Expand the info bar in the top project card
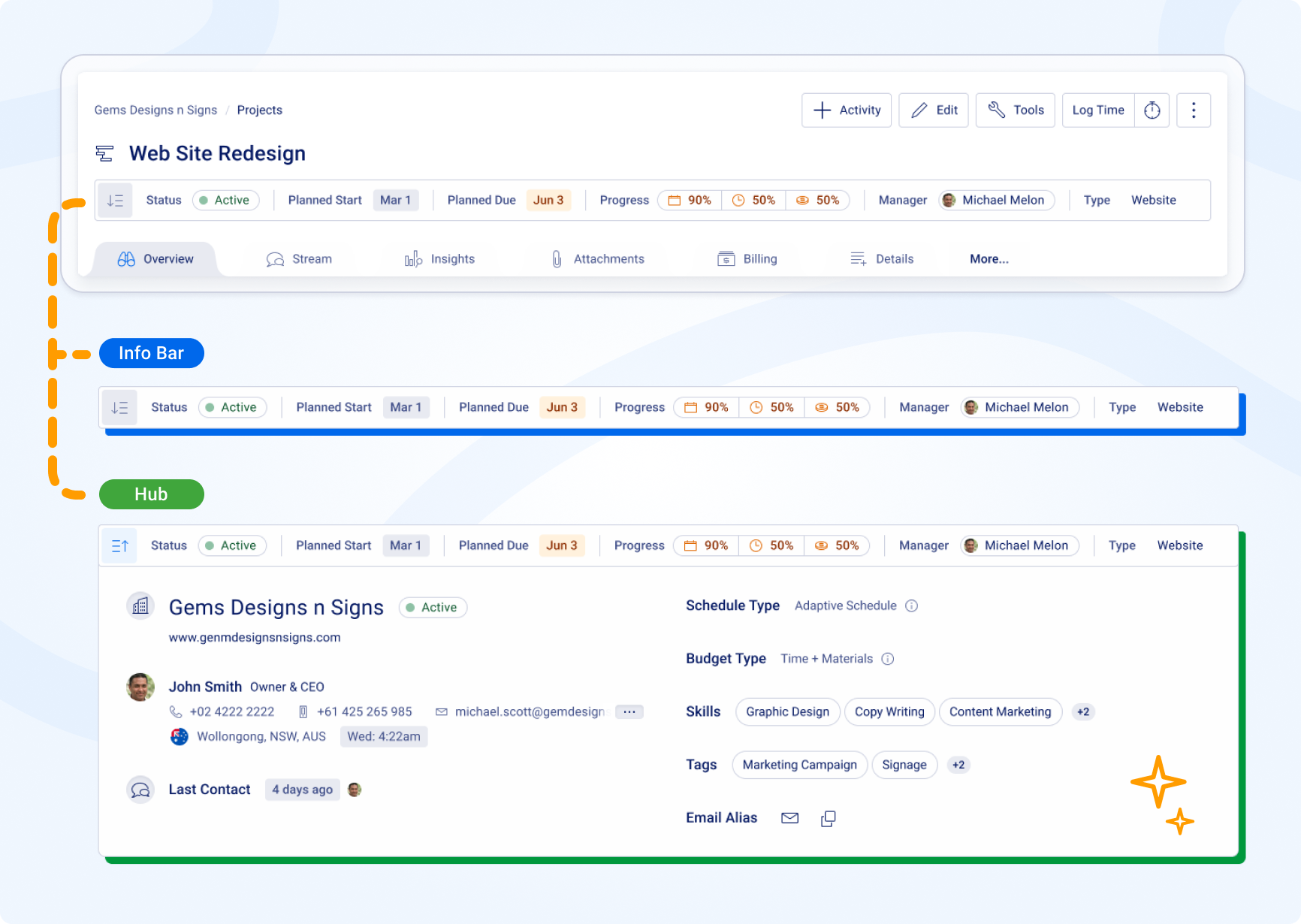Viewport: 1301px width, 924px height. 115,201
